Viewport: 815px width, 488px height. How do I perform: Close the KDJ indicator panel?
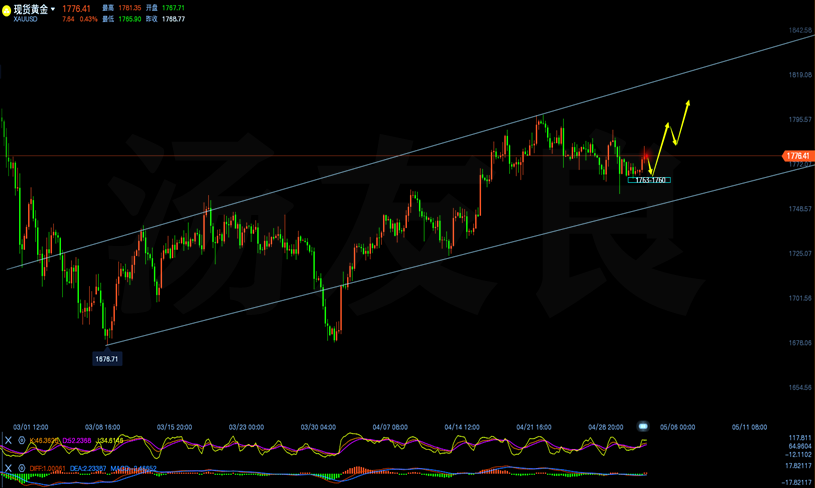pos(8,440)
